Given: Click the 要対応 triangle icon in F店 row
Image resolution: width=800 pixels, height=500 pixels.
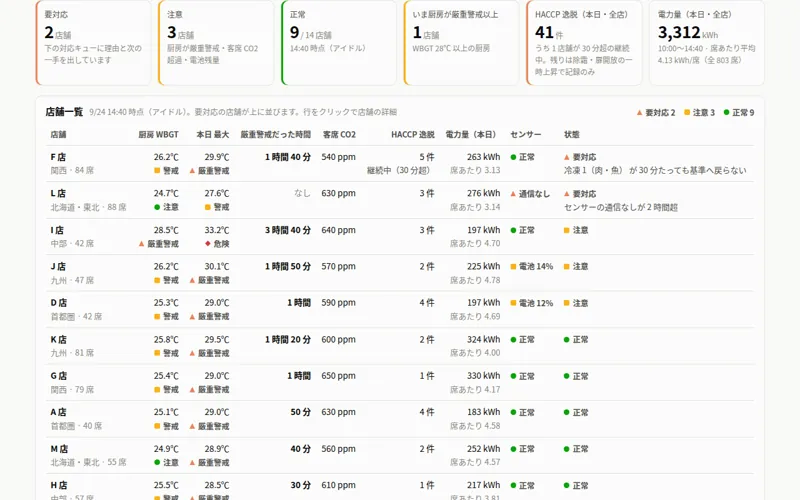Looking at the screenshot, I should (566, 157).
